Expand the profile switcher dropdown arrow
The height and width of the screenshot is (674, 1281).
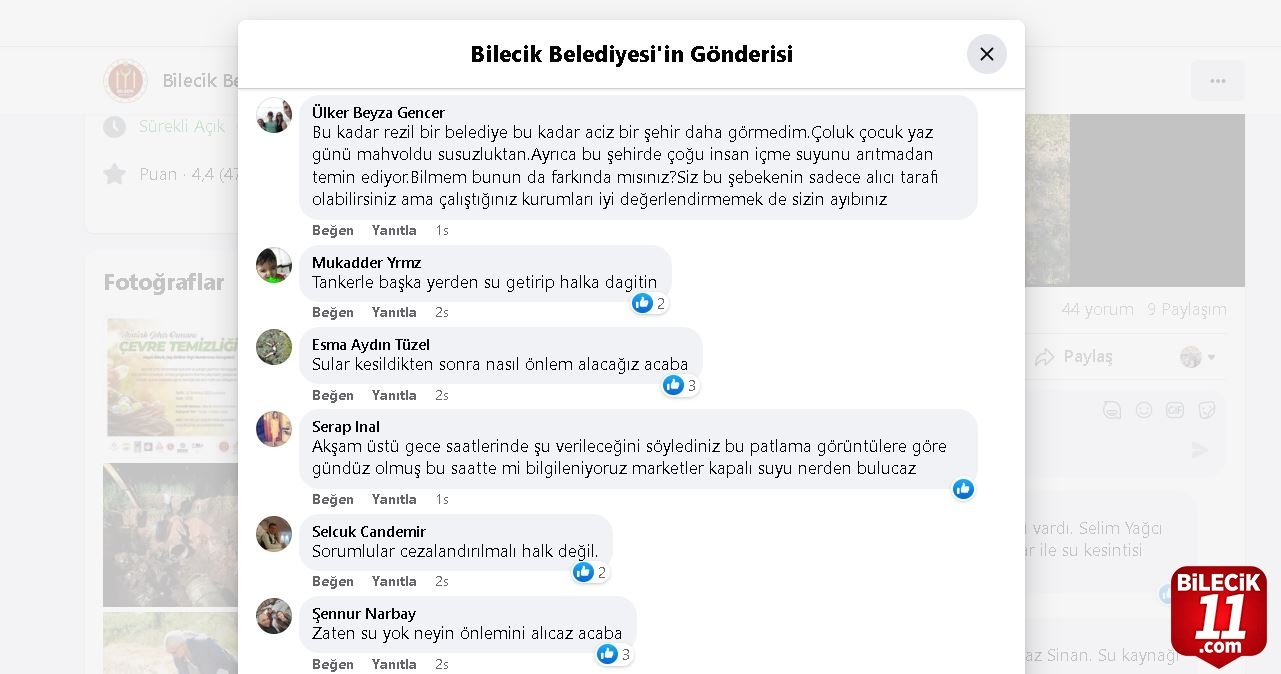click(1212, 357)
